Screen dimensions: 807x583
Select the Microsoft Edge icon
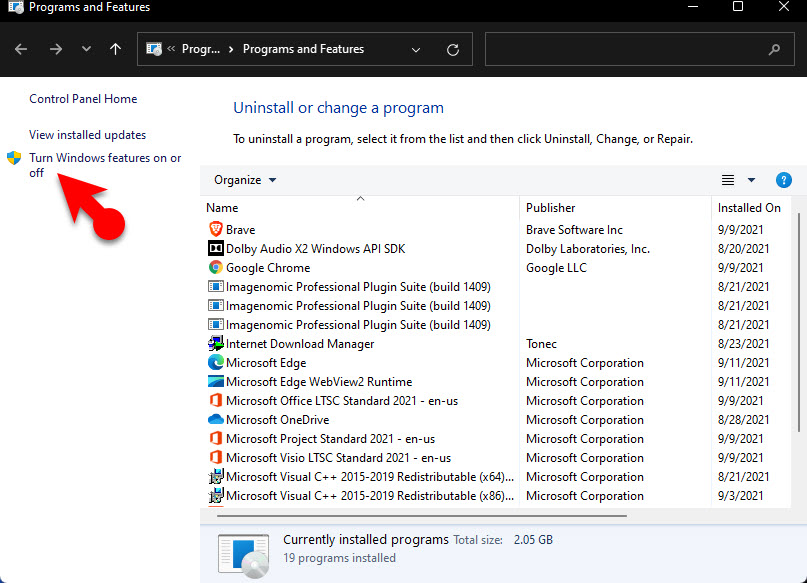pyautogui.click(x=216, y=362)
